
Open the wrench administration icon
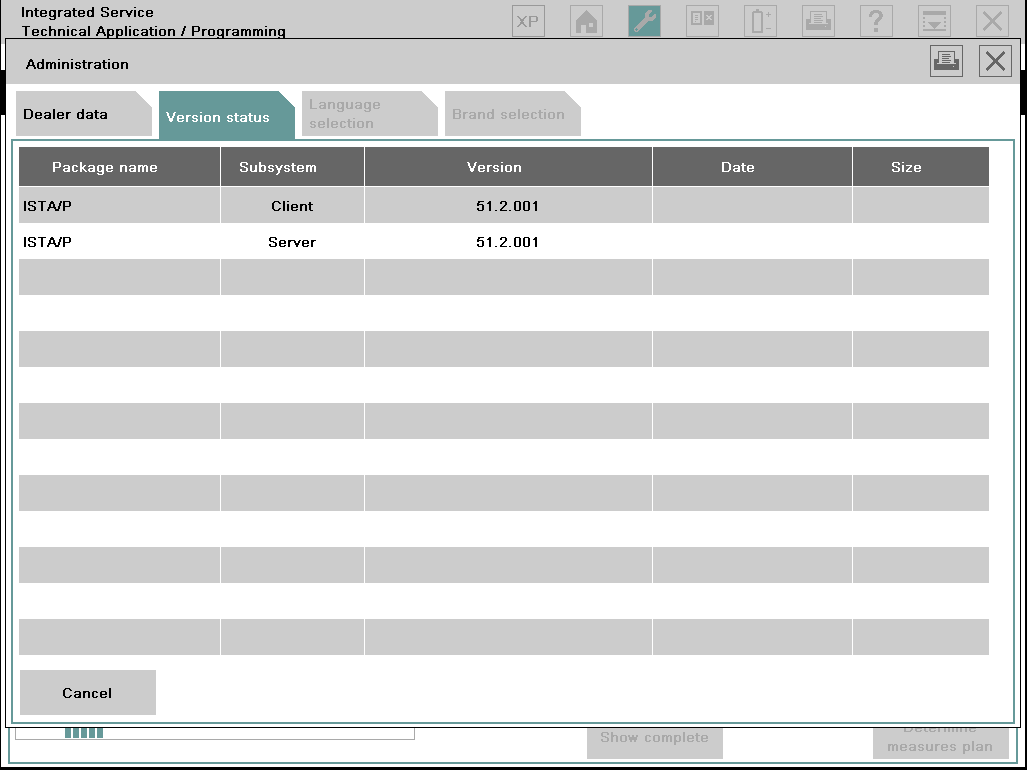(644, 21)
